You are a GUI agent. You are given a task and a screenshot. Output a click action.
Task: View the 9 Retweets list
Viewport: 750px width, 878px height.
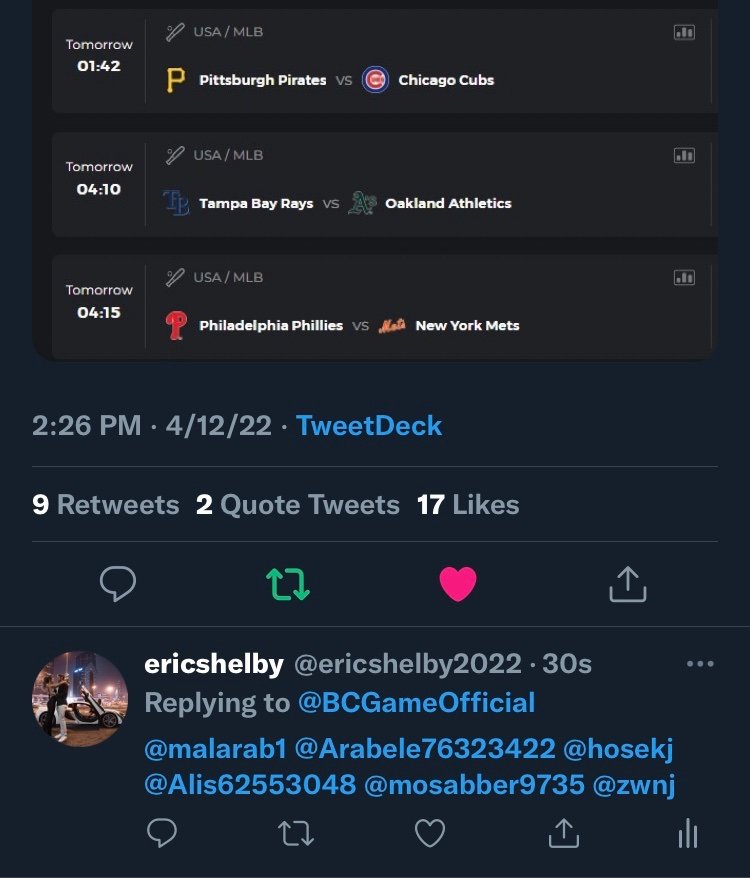click(x=106, y=505)
